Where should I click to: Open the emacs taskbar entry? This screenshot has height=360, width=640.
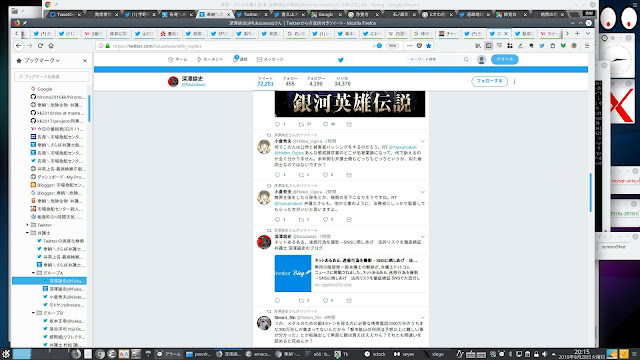pyautogui.click(x=258, y=354)
